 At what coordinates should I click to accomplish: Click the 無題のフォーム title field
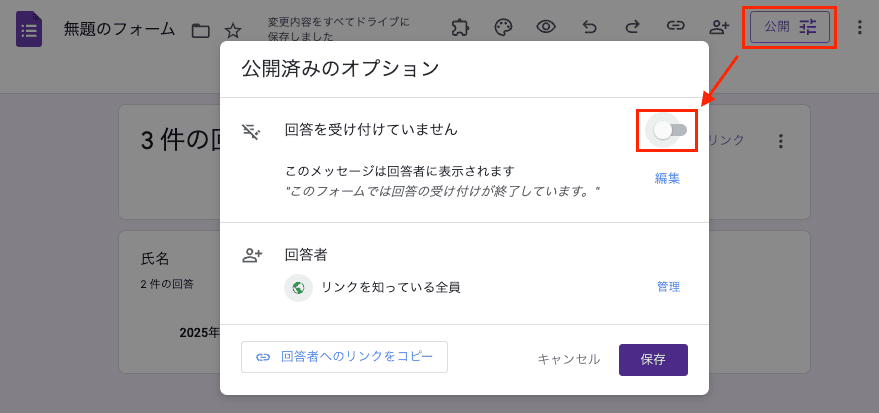(119, 29)
